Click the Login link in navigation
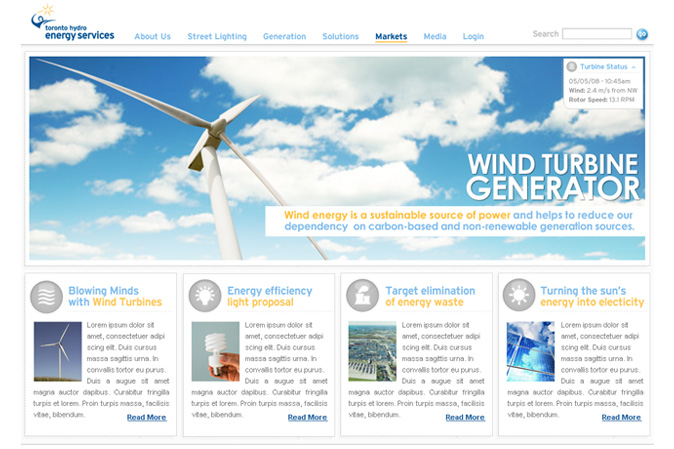674x449 pixels. click(x=473, y=37)
